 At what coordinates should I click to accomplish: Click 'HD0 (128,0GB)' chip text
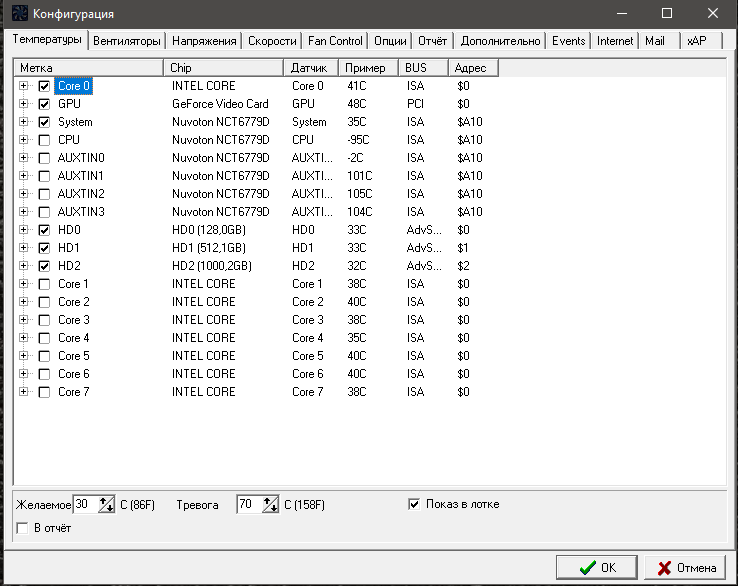pyautogui.click(x=209, y=230)
